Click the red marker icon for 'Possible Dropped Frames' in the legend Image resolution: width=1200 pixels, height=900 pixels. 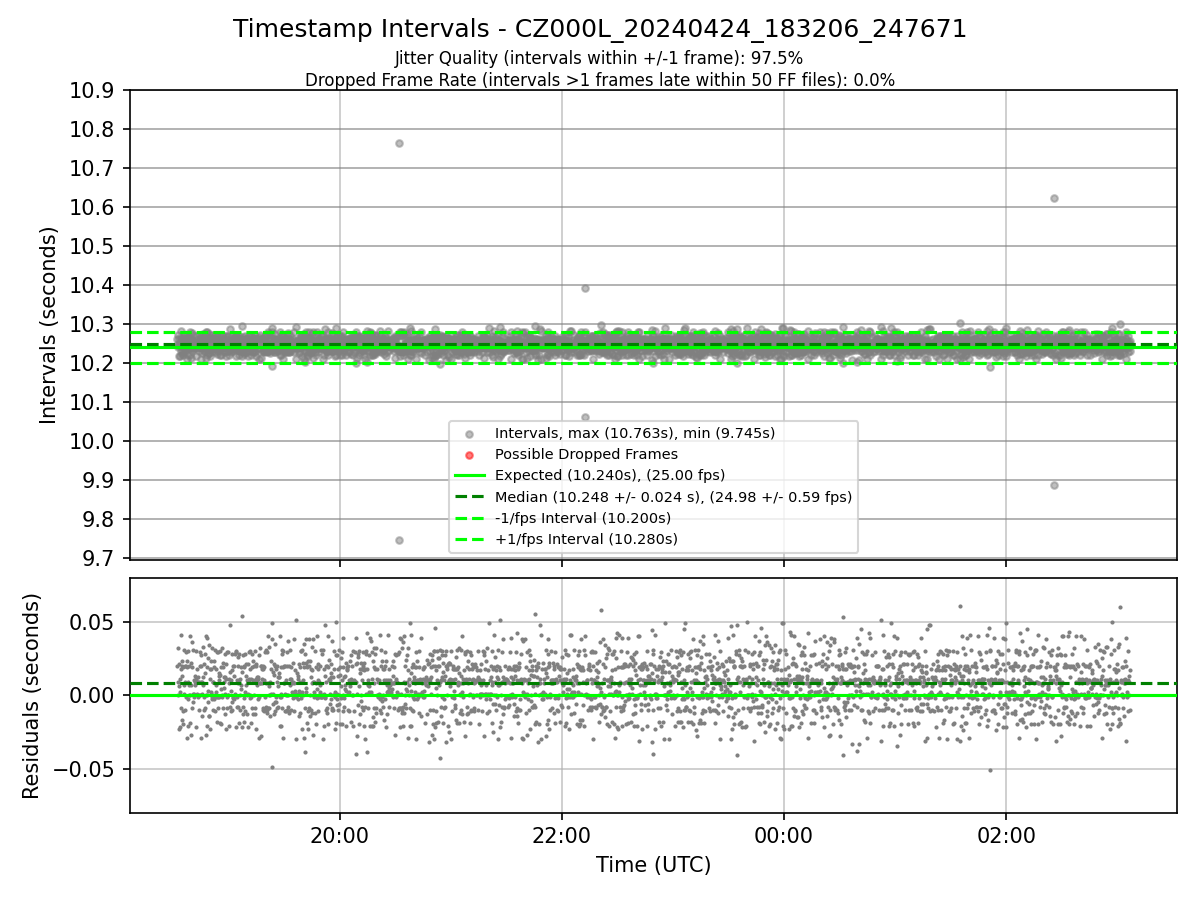coord(469,455)
